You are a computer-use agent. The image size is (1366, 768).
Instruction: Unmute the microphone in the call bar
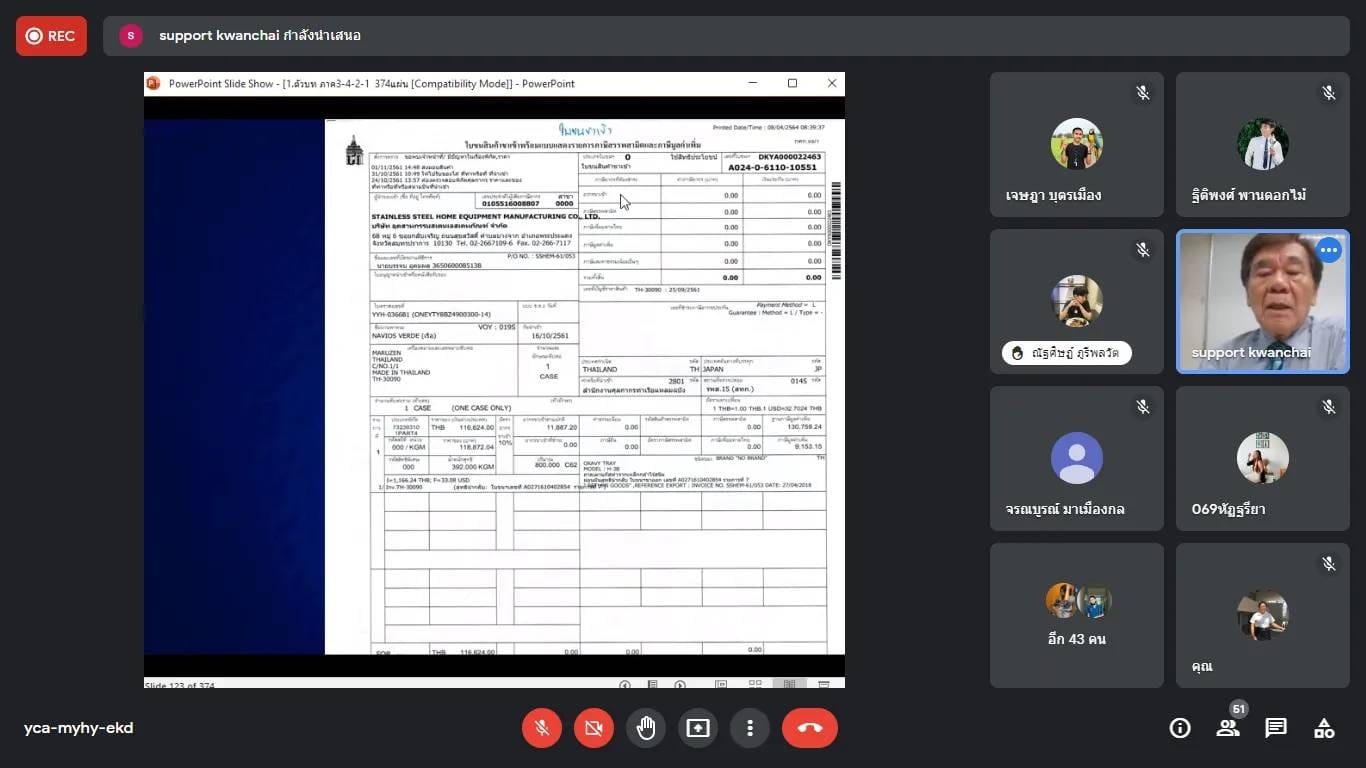click(x=542, y=728)
